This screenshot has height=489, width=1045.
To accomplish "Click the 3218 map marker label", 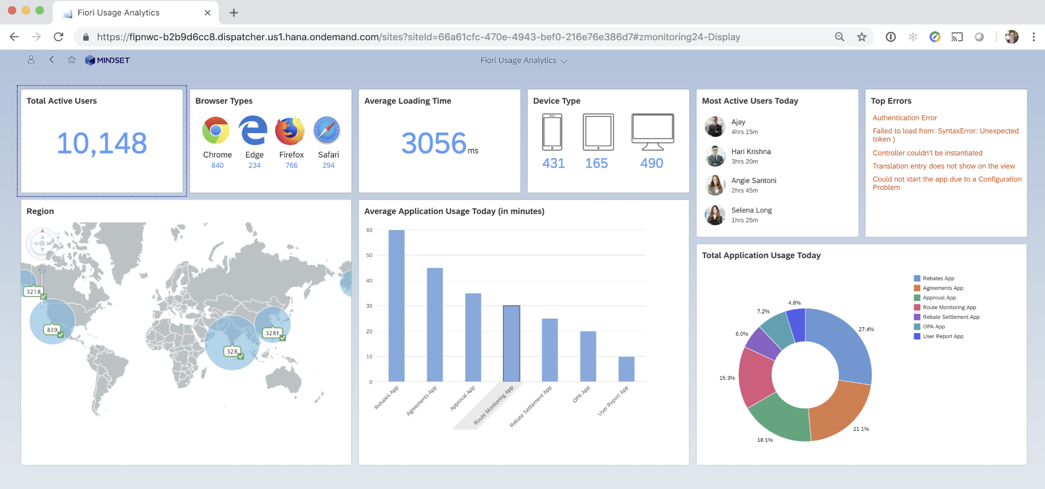I will [33, 291].
